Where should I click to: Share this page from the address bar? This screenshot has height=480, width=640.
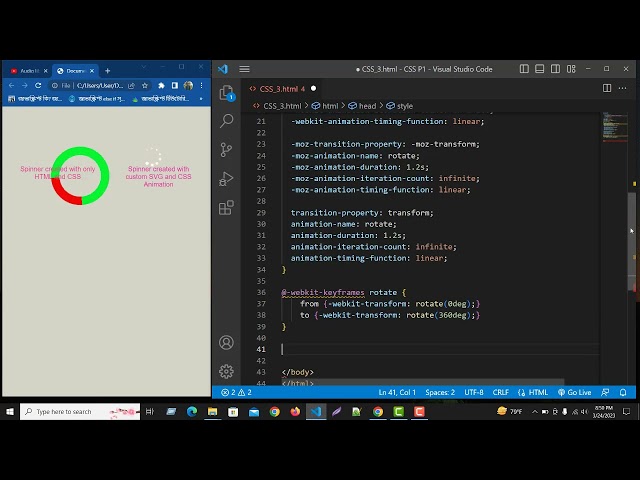click(x=131, y=85)
